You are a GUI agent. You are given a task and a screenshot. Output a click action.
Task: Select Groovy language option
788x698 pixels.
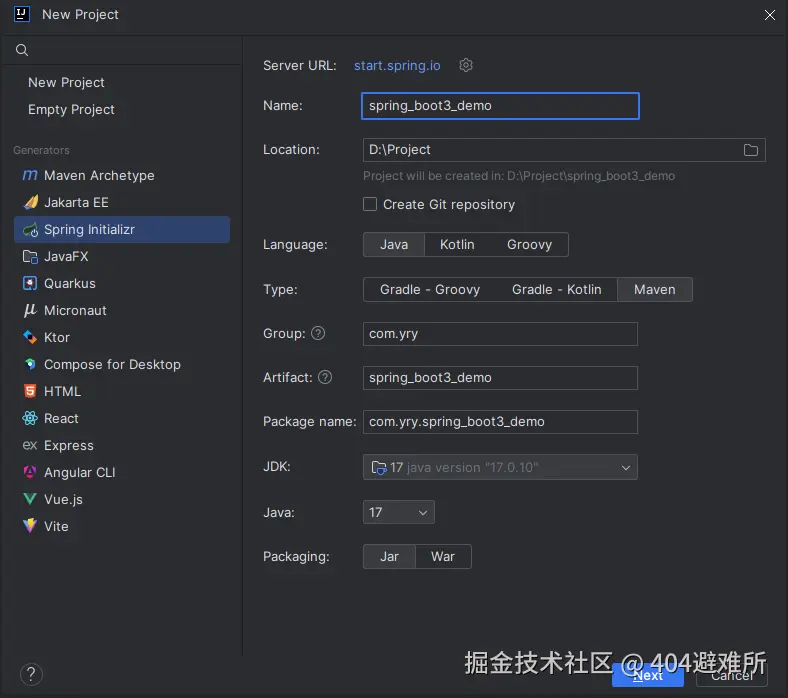pos(529,245)
